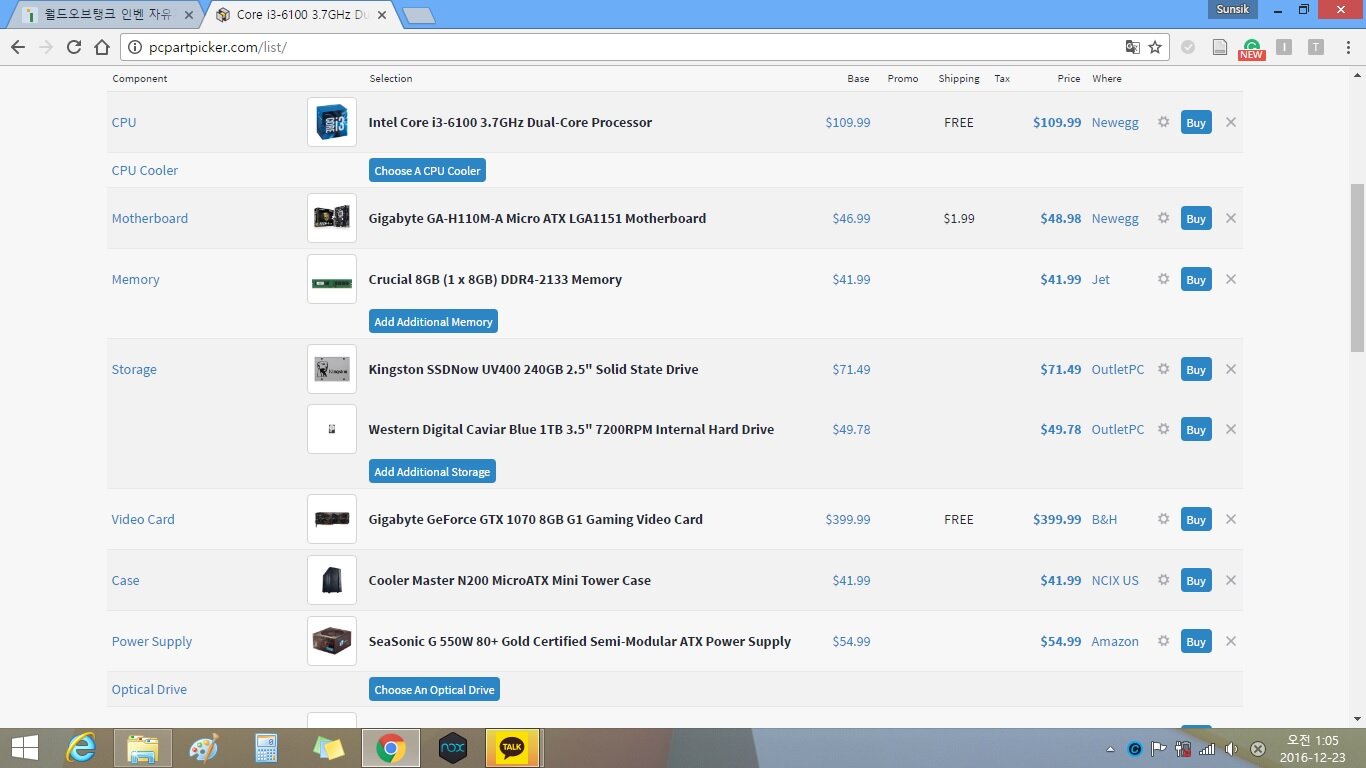1366x768 pixels.
Task: Reload the pcpartpicker page
Action: click(74, 47)
